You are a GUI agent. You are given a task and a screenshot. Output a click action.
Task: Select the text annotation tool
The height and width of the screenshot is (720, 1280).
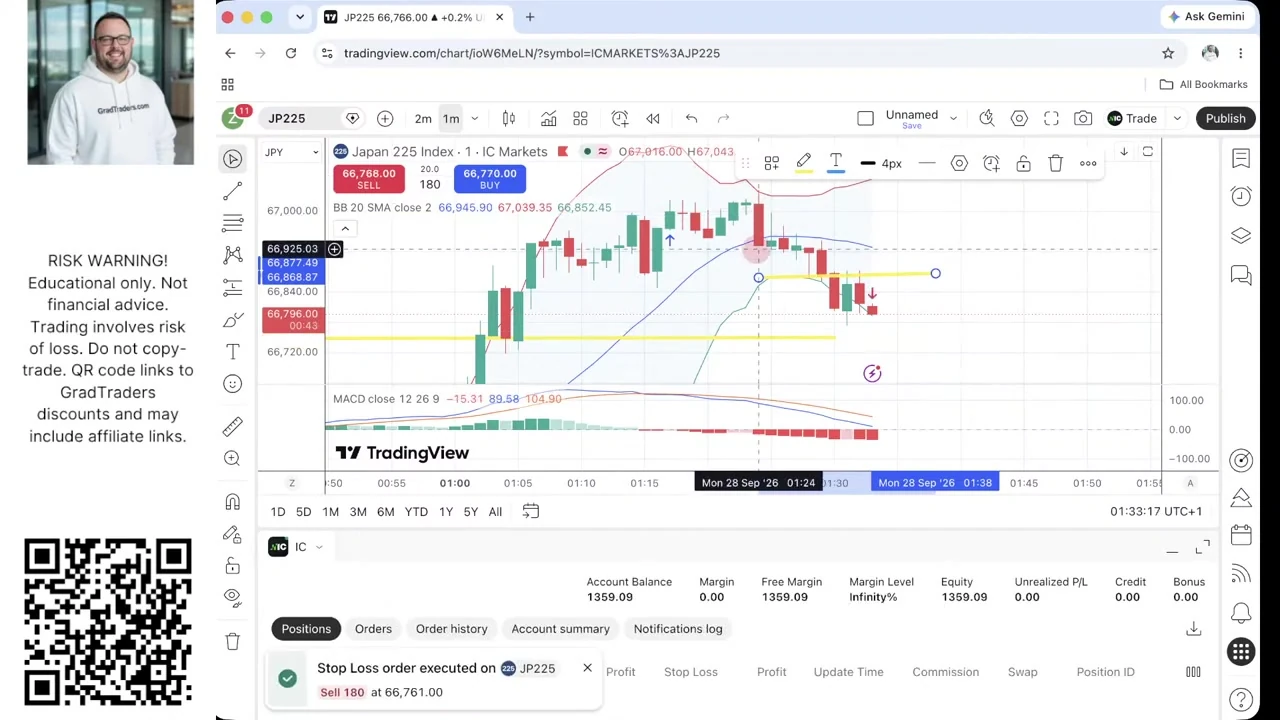click(233, 352)
